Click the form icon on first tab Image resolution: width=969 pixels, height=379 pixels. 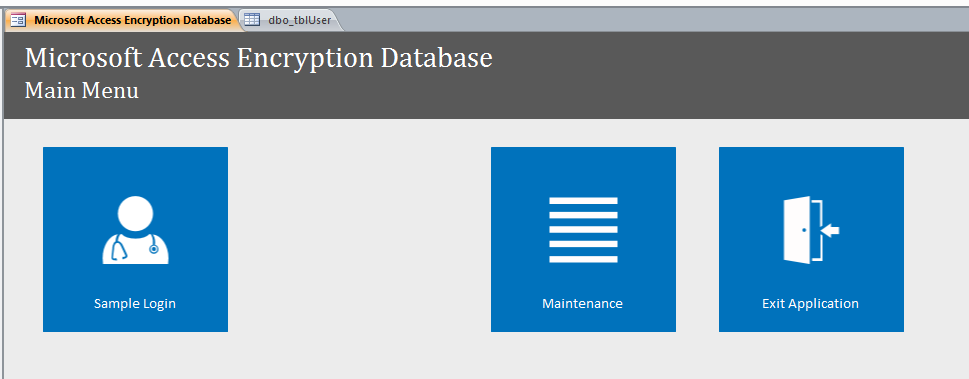click(x=19, y=20)
